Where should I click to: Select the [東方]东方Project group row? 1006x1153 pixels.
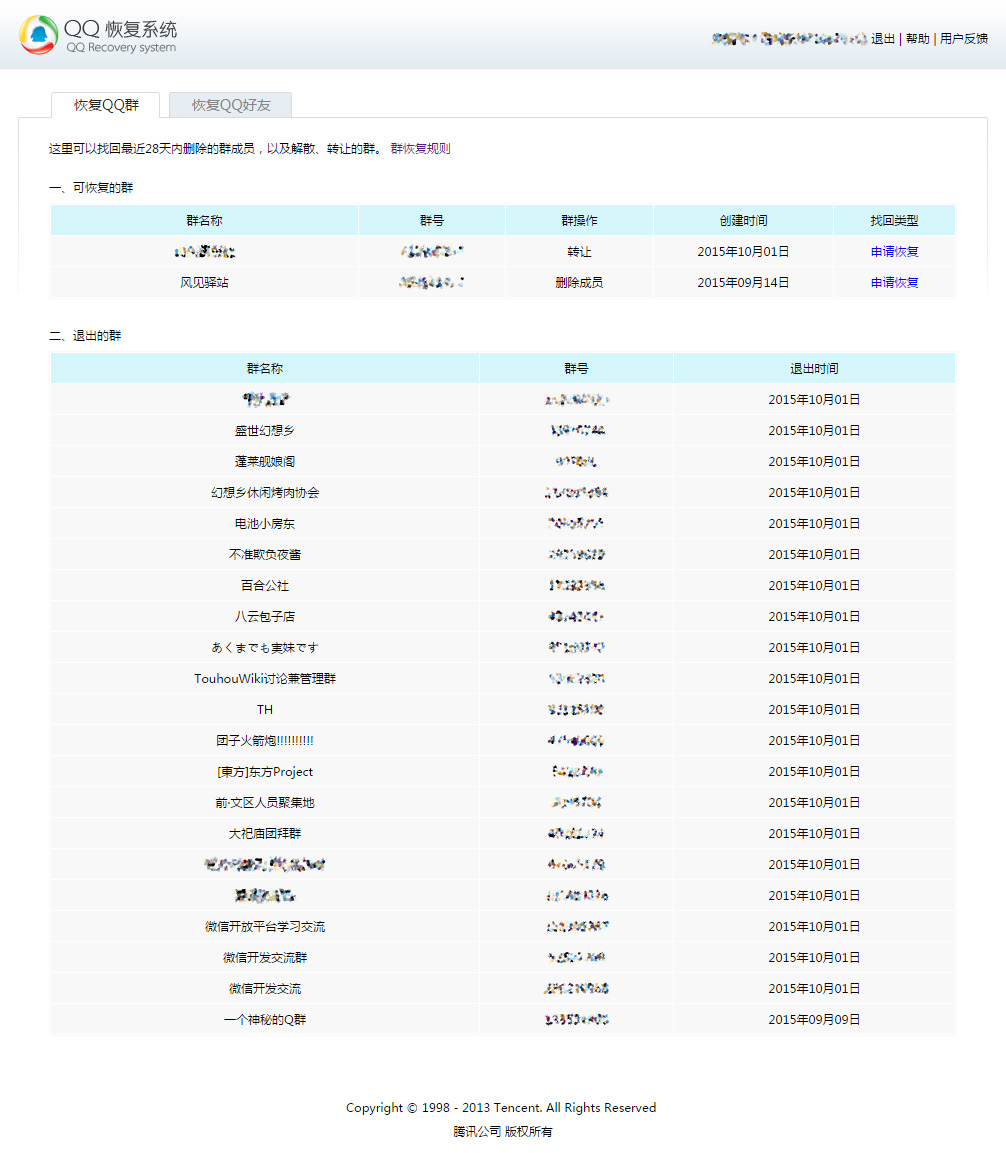click(503, 771)
